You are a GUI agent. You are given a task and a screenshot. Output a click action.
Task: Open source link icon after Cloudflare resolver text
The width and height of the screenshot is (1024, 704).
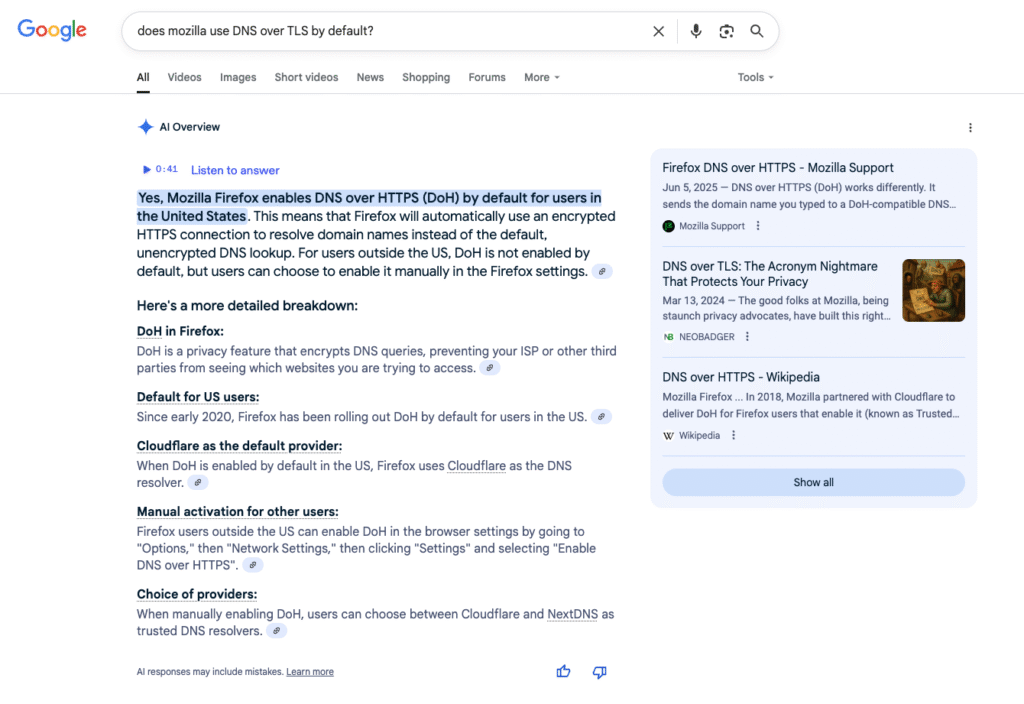click(x=198, y=483)
